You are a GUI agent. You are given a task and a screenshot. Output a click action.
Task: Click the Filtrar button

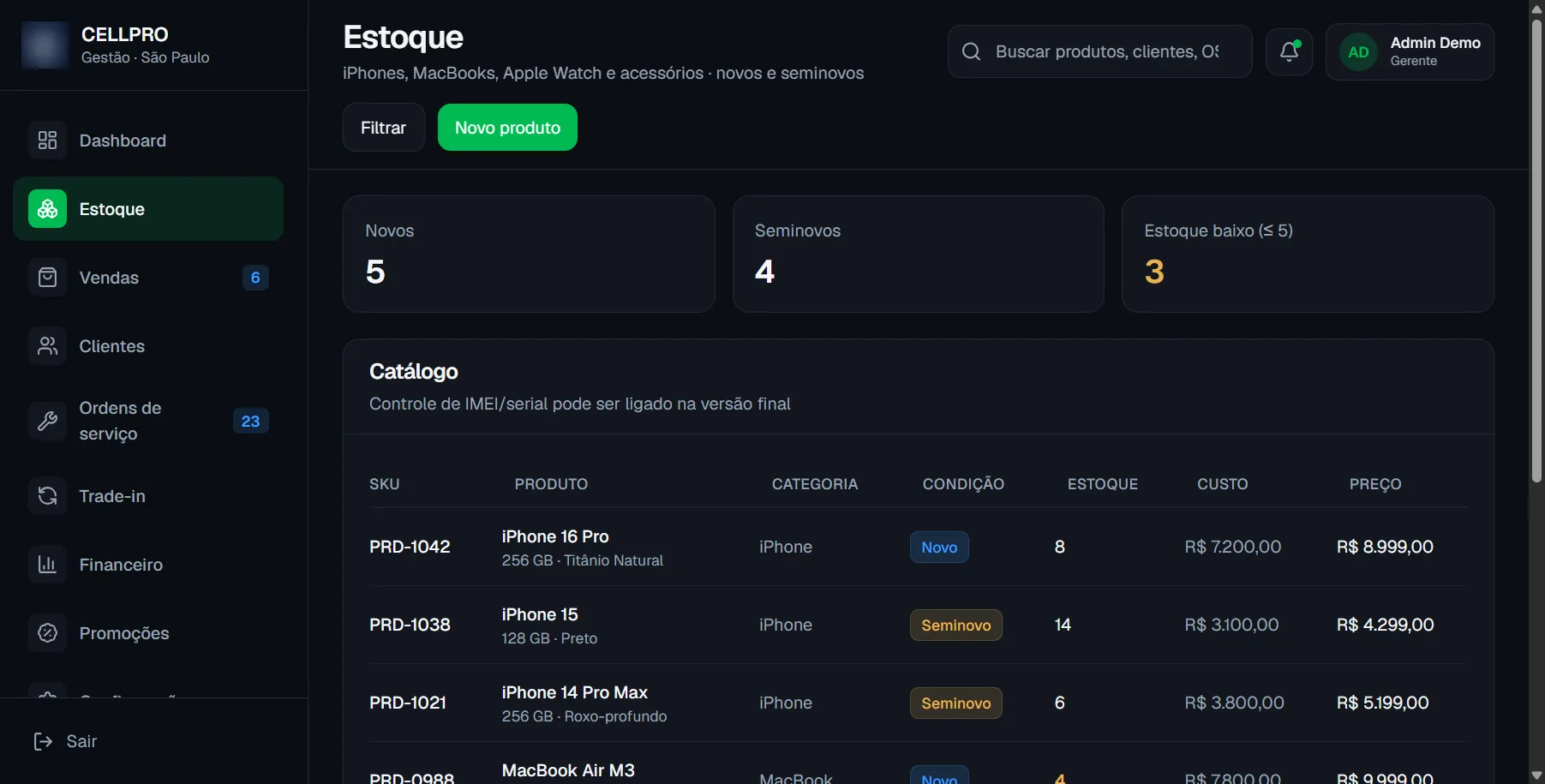coord(383,128)
